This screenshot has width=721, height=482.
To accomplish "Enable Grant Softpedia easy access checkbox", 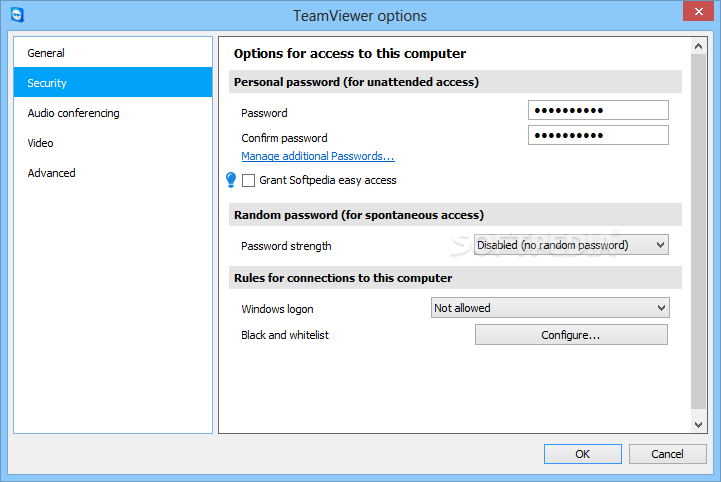I will (x=249, y=181).
